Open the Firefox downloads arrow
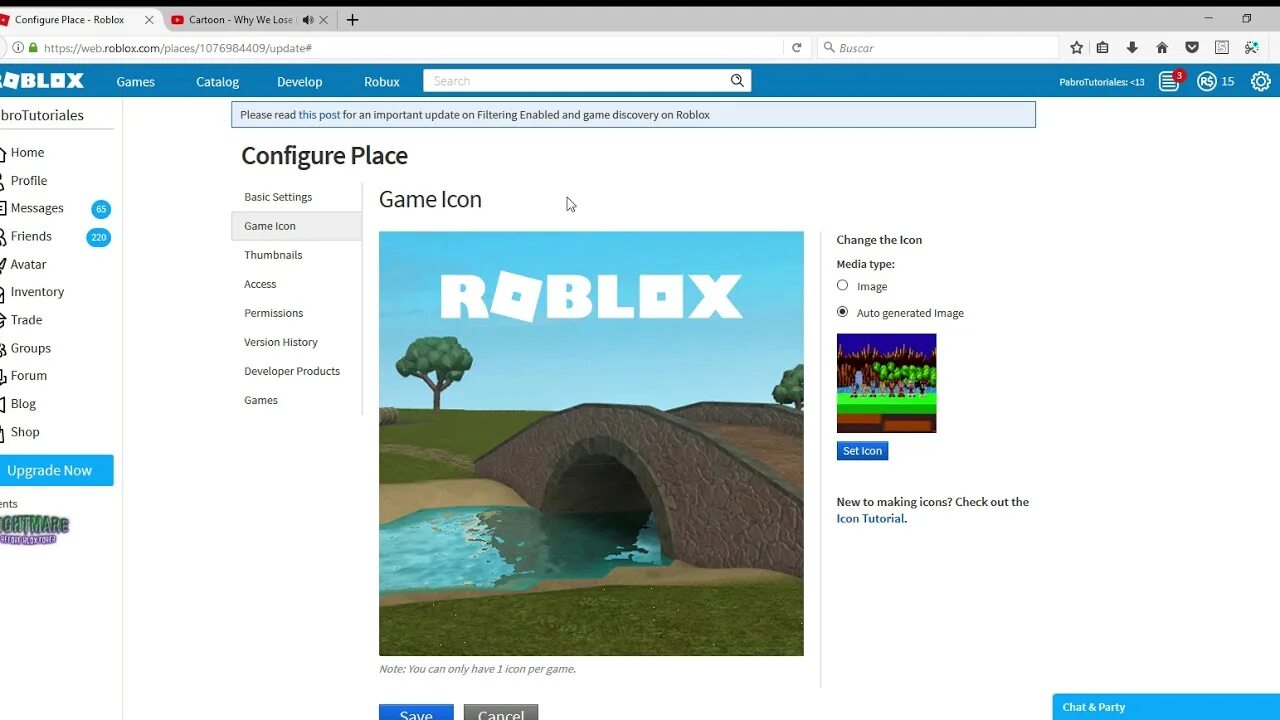 click(x=1132, y=47)
